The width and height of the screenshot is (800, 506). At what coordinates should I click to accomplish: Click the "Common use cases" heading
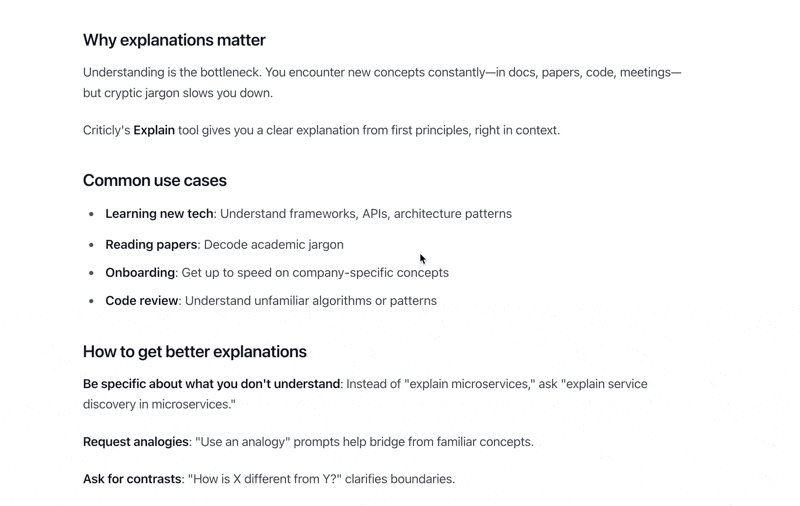click(x=155, y=181)
